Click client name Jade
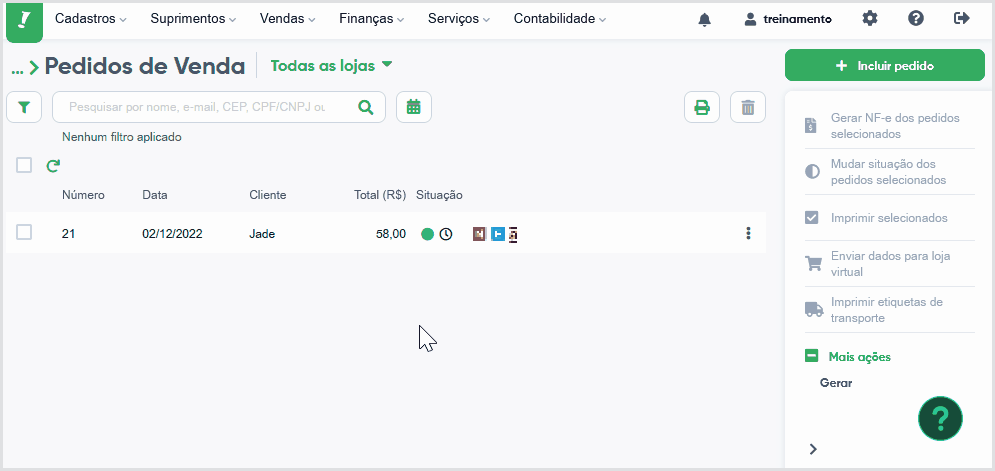995x471 pixels. (262, 234)
